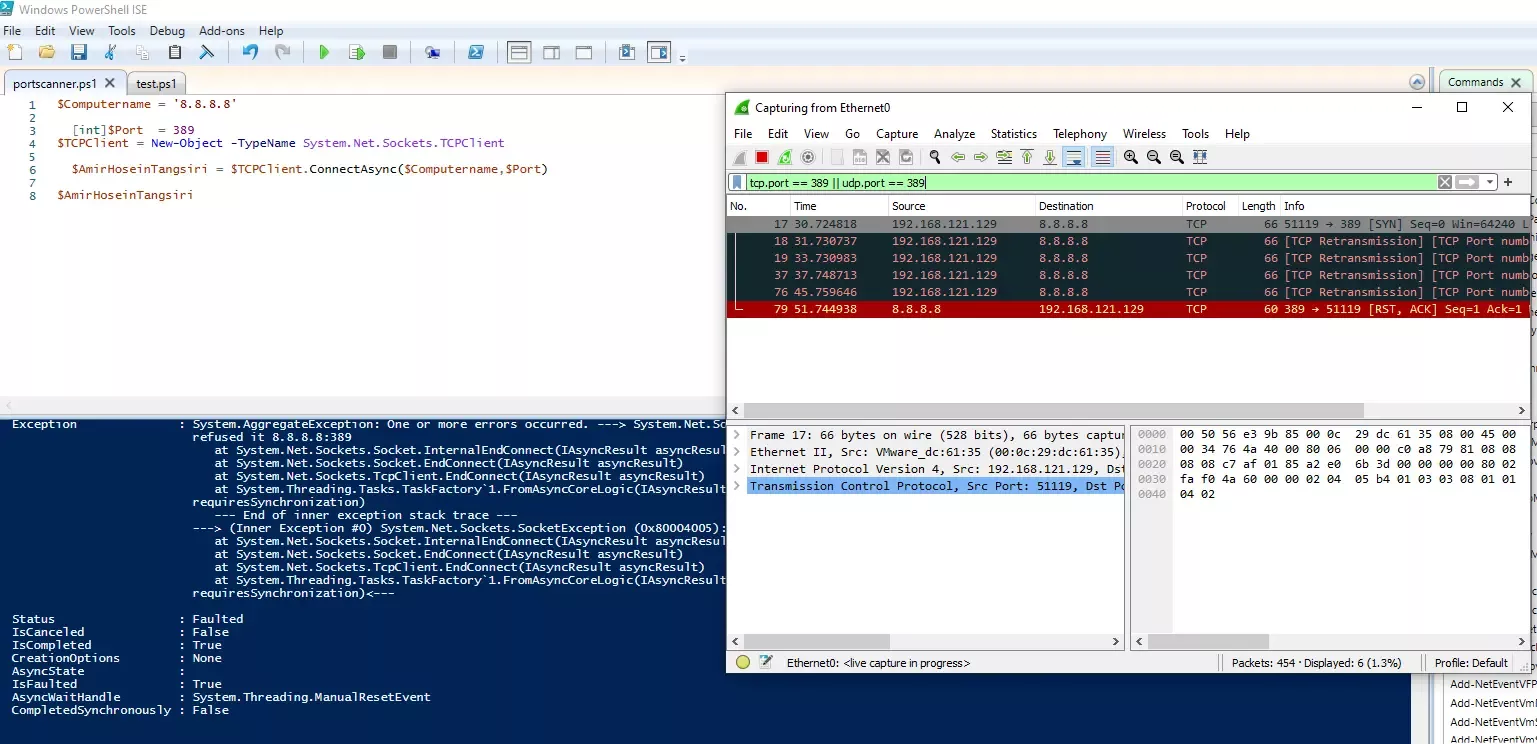Viewport: 1537px width, 744px height.
Task: Save the current script
Action: (x=78, y=52)
